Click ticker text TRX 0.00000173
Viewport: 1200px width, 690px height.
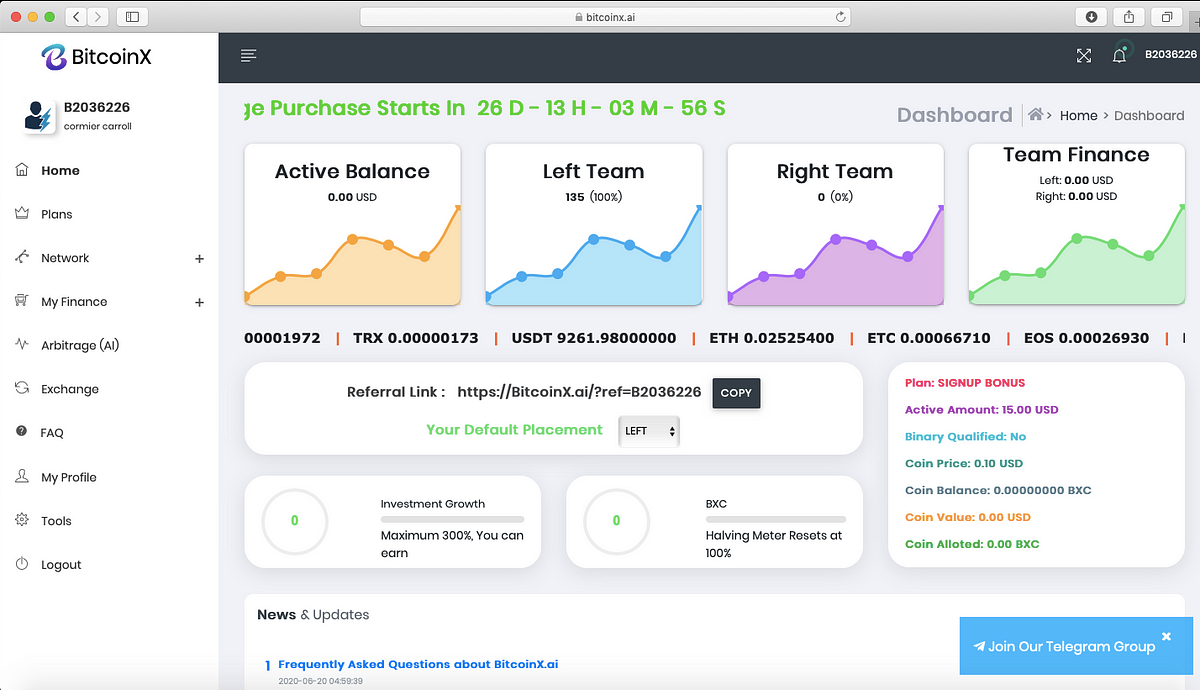pos(416,338)
